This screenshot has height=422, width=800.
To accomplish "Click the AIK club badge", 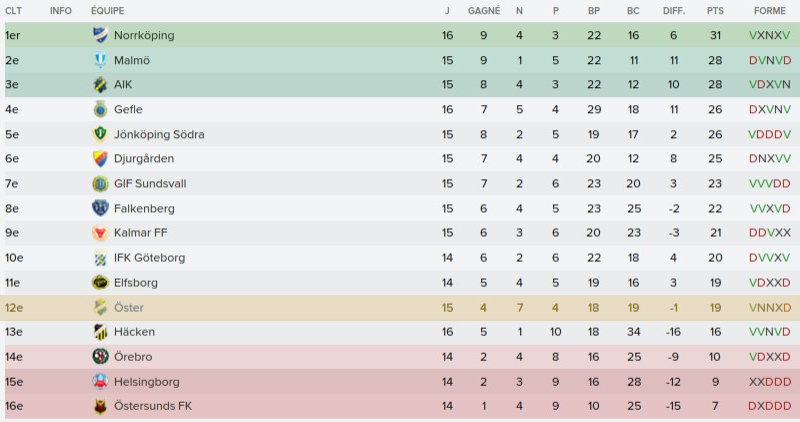I will click(99, 85).
